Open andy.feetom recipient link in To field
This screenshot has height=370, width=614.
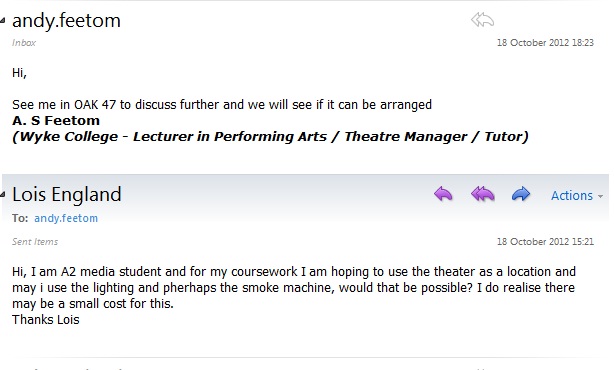(66, 218)
